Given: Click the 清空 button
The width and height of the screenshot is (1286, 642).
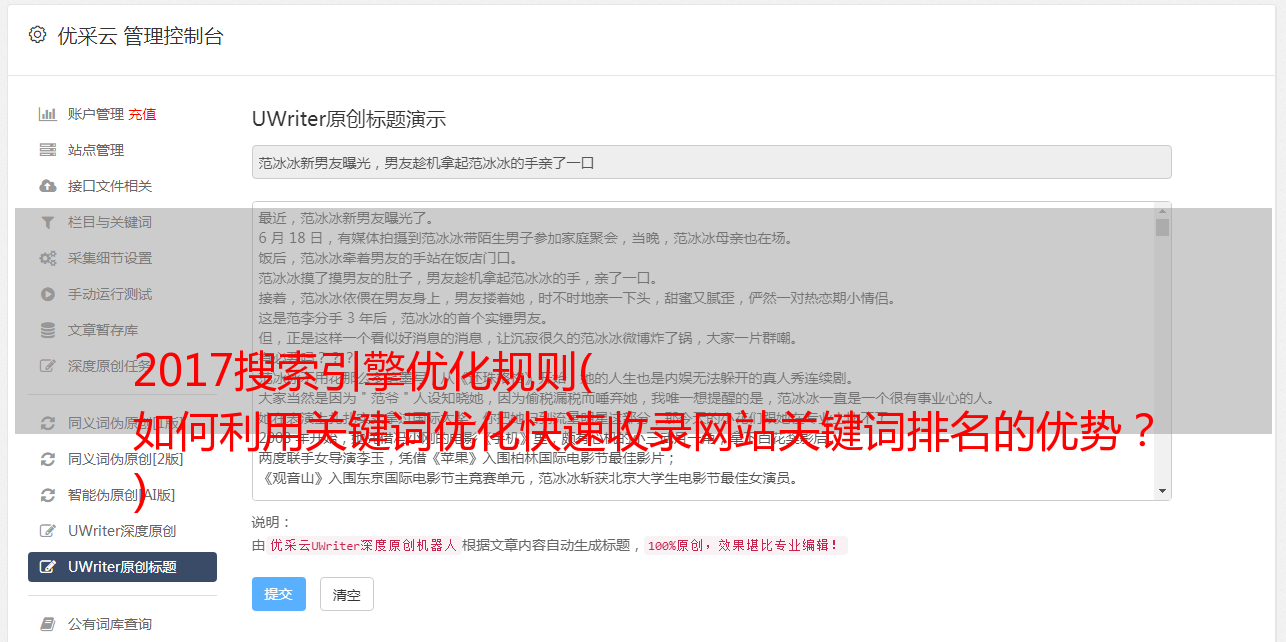Looking at the screenshot, I should (x=347, y=594).
